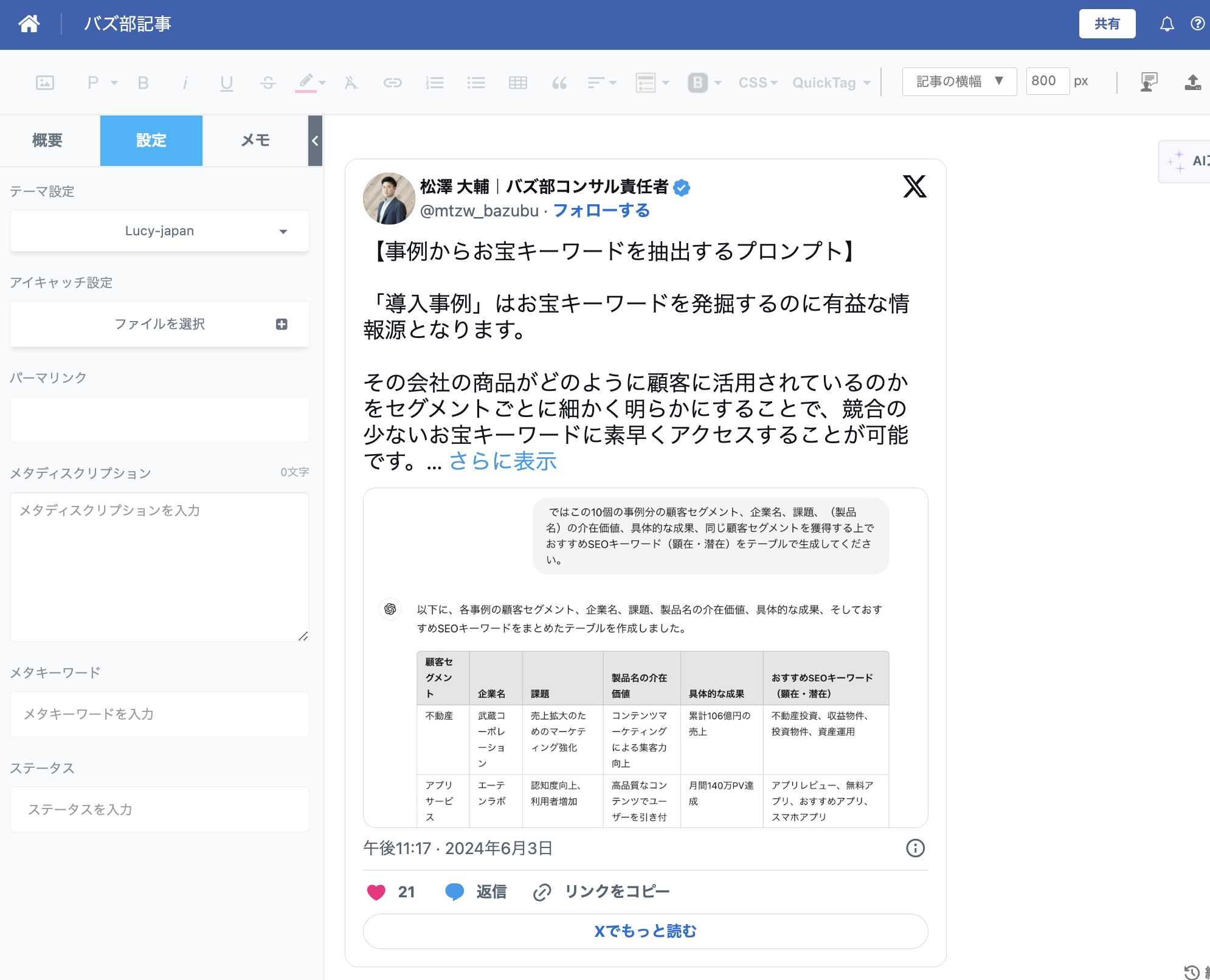Insert a bulleted list
This screenshot has width=1210, height=980.
click(476, 83)
